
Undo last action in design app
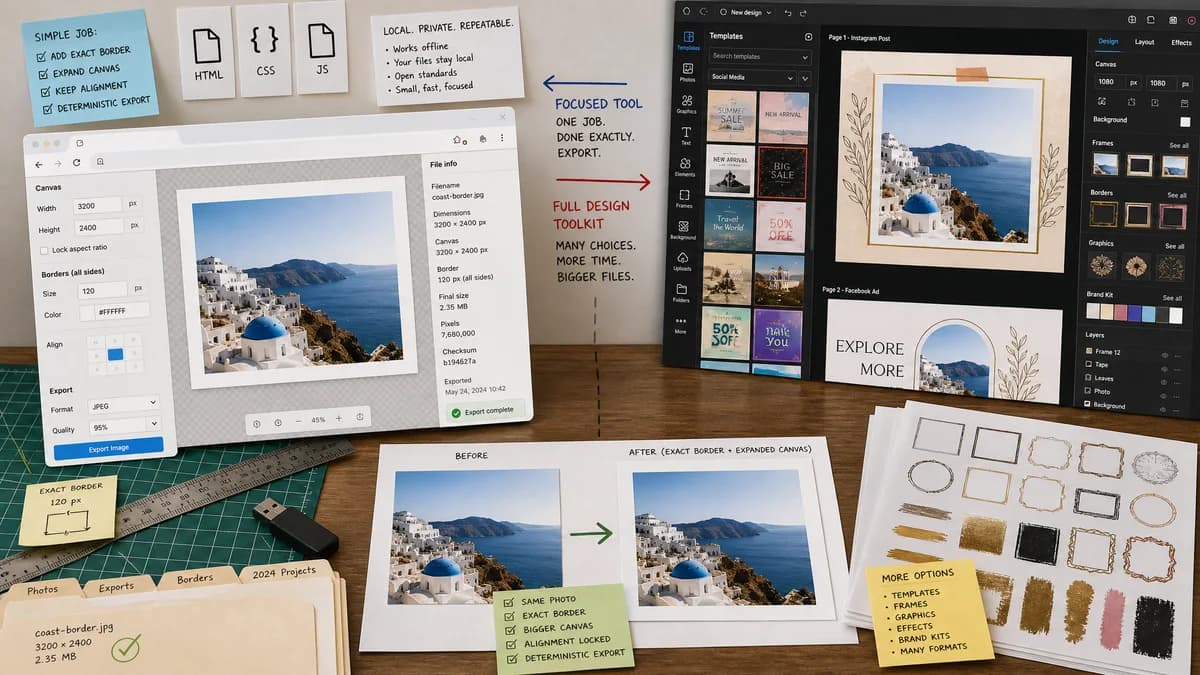(788, 13)
